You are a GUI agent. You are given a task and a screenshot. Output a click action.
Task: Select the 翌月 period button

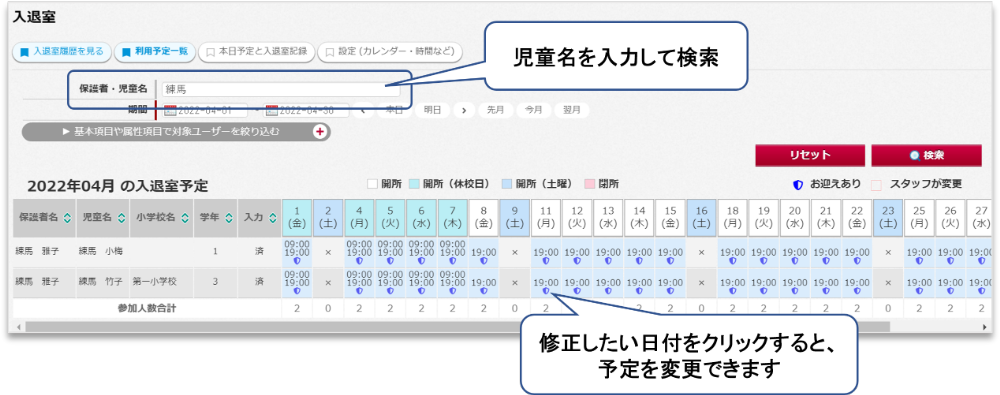click(571, 110)
